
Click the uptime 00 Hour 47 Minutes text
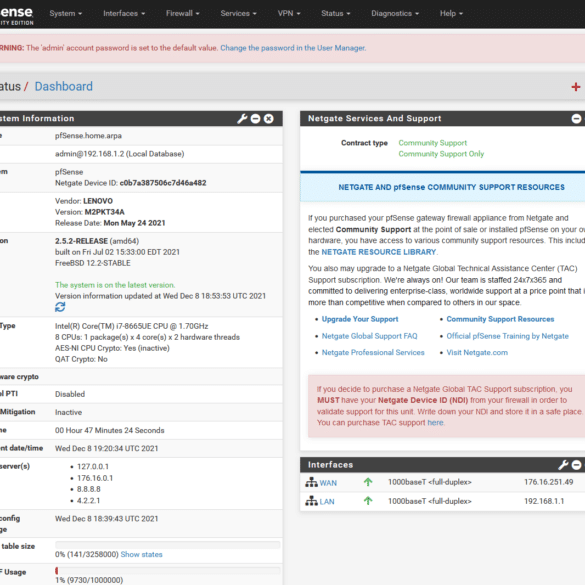pos(109,430)
